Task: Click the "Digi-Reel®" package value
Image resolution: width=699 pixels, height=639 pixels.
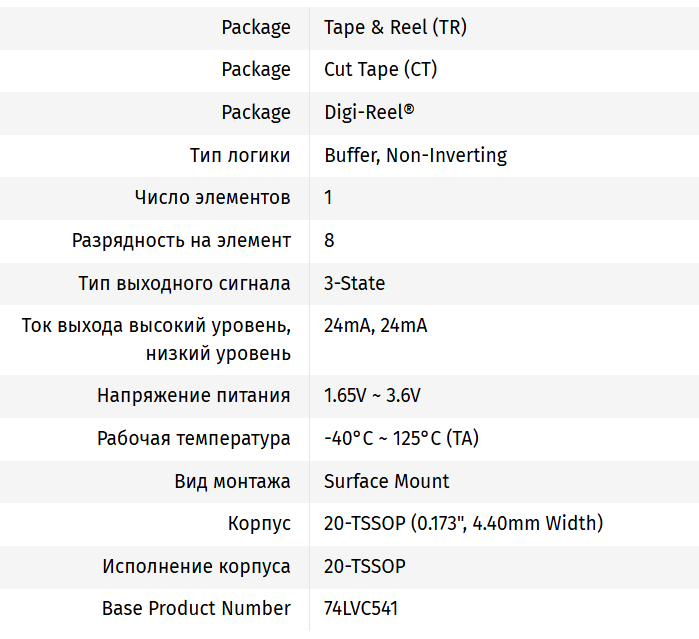Action: [368, 112]
